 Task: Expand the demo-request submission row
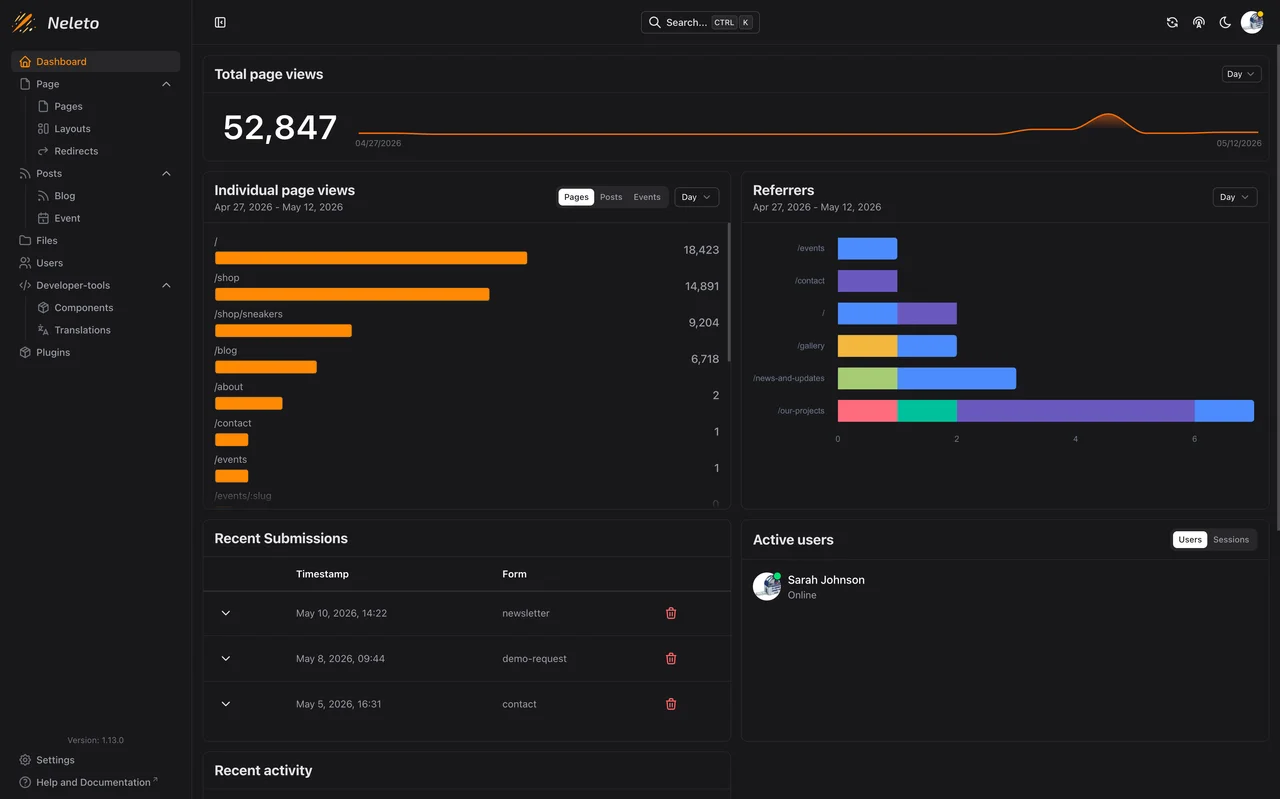pyautogui.click(x=226, y=658)
